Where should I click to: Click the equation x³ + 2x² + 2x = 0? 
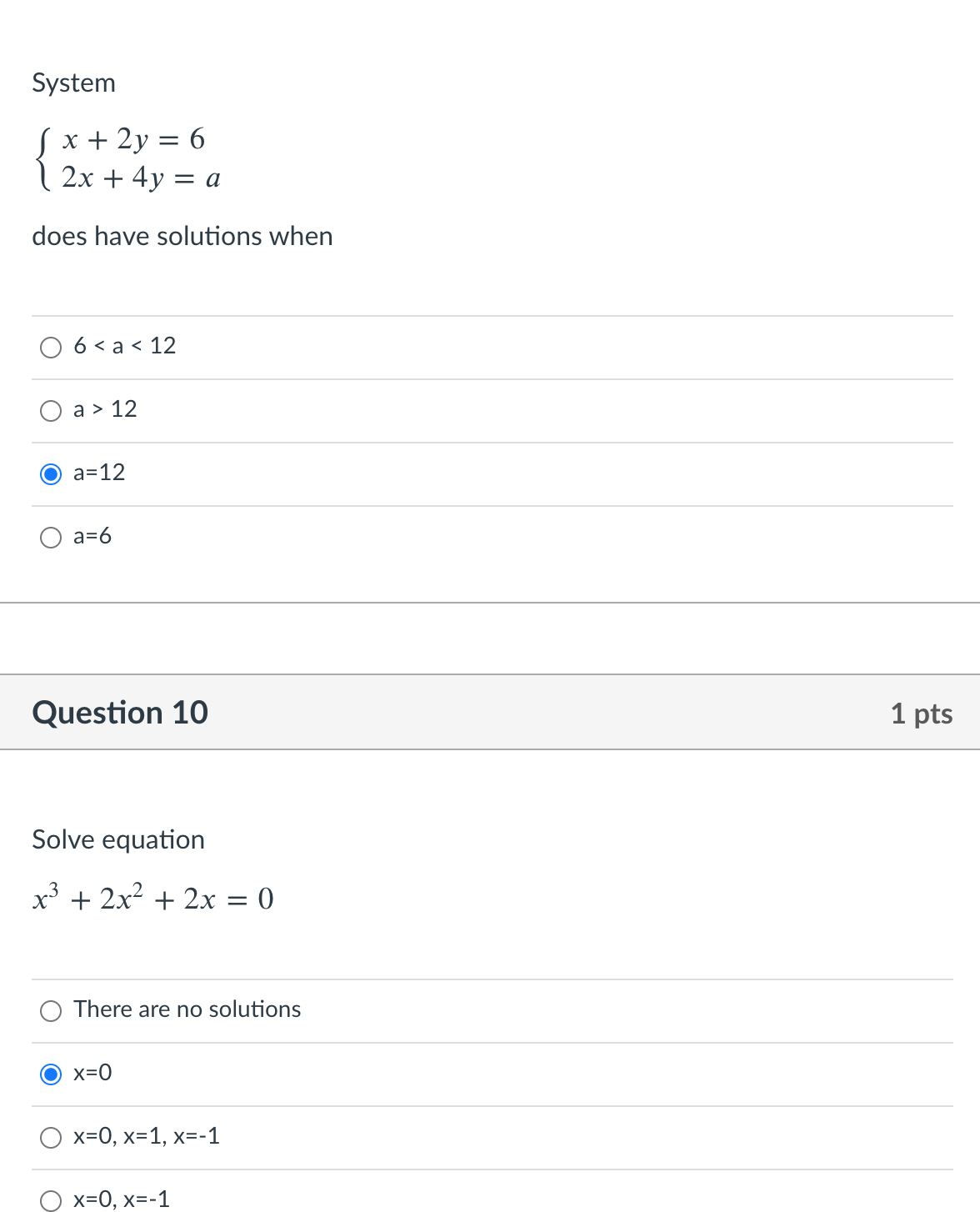click(x=152, y=898)
